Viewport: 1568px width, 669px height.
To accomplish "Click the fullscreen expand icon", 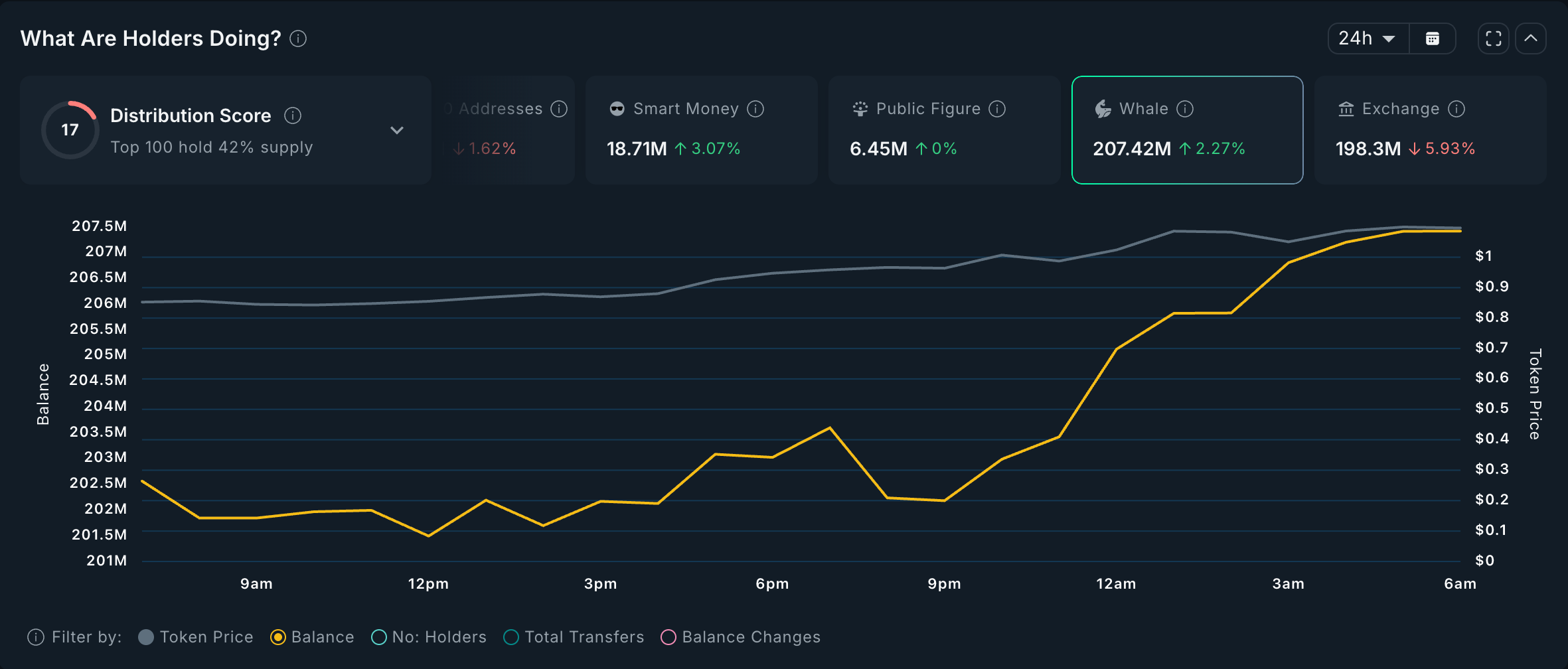I will [1493, 38].
